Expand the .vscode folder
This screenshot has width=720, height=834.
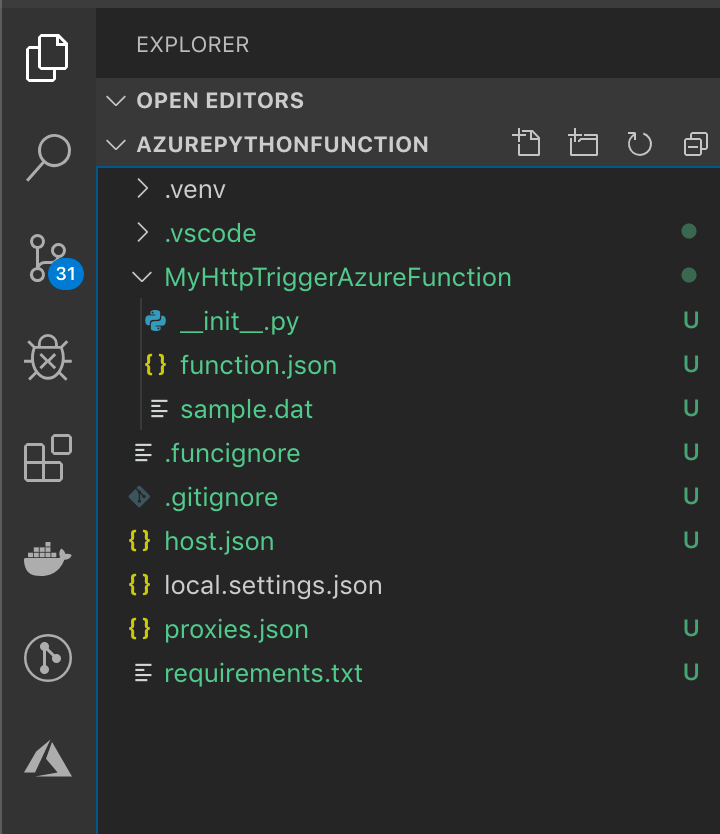coord(210,233)
